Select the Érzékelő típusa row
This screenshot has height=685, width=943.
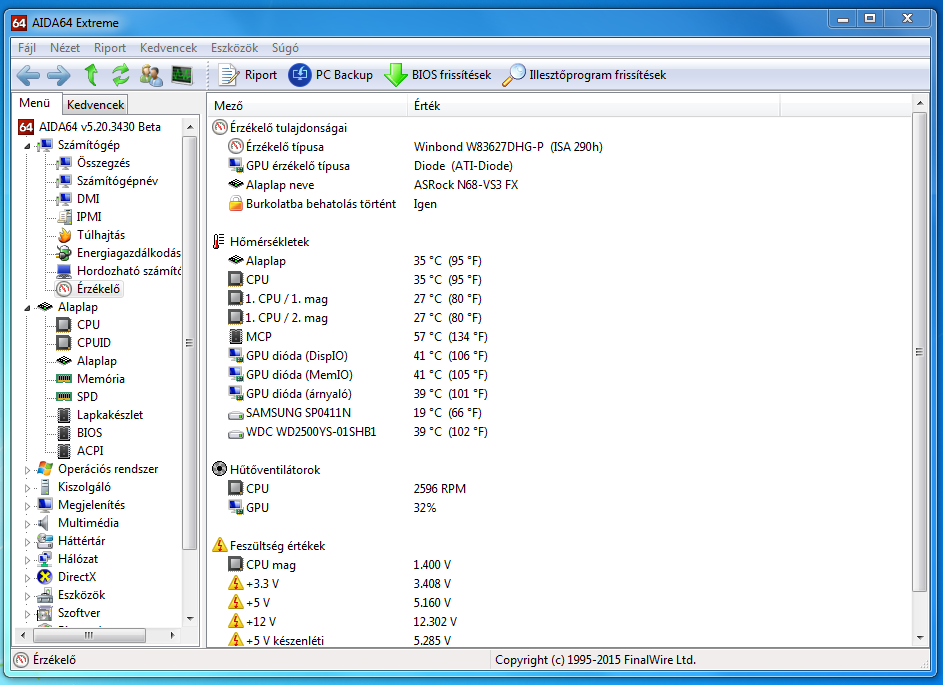tap(415, 147)
